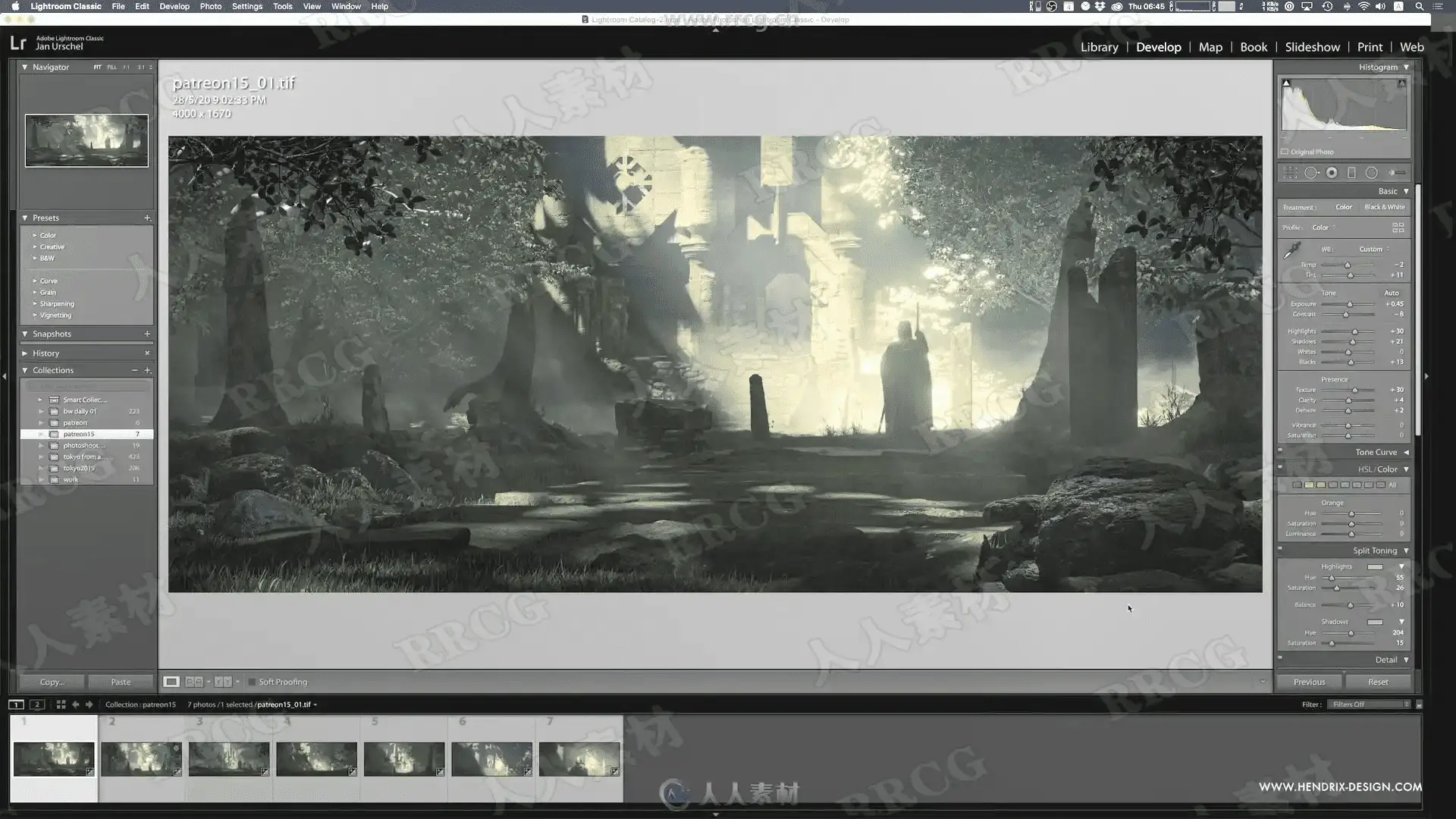The image size is (1456, 819).
Task: Choose the Radial Filter tool
Action: [x=1371, y=173]
